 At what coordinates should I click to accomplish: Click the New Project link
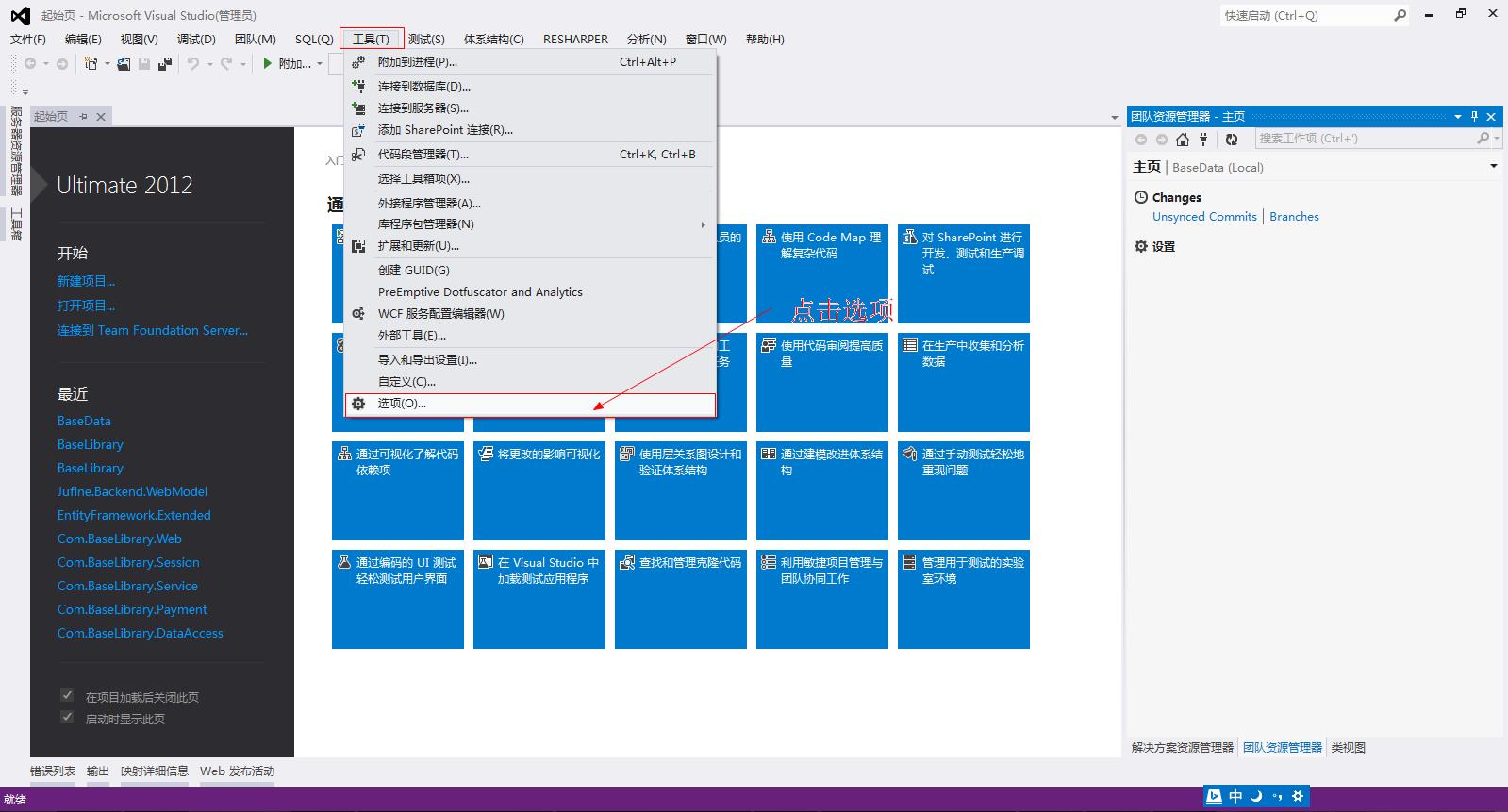pos(86,281)
